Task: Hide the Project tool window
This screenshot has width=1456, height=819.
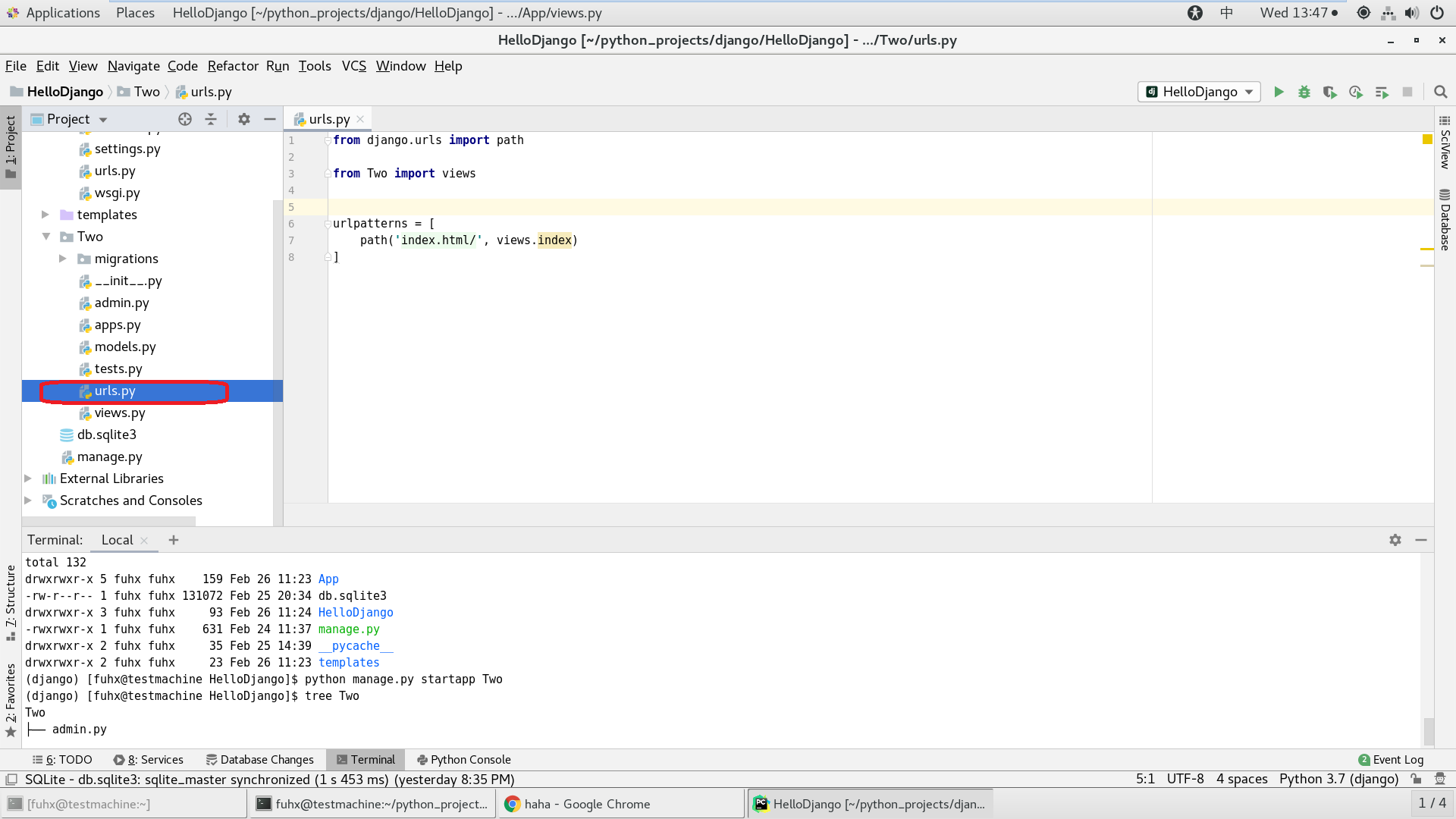Action: [269, 119]
